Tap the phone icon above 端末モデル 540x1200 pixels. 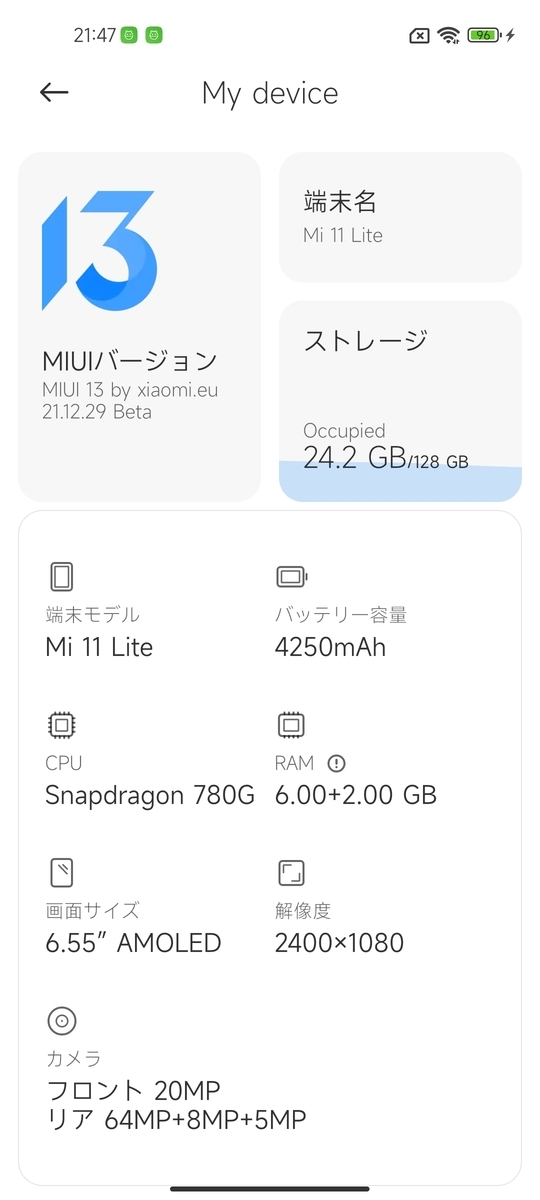tap(61, 577)
